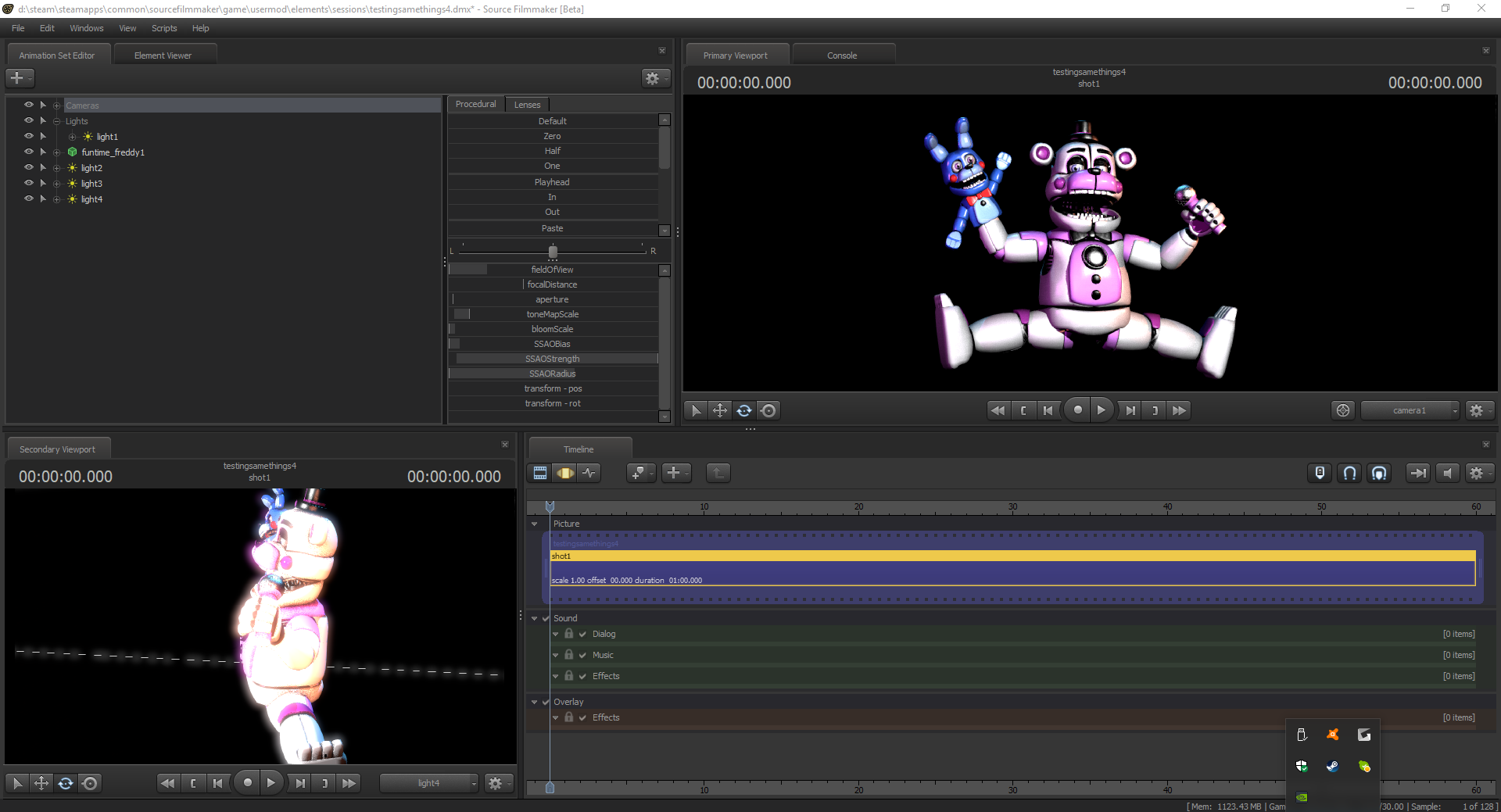This screenshot has width=1501, height=812.
Task: Open the Steam icon in the system tray
Action: [x=1333, y=767]
